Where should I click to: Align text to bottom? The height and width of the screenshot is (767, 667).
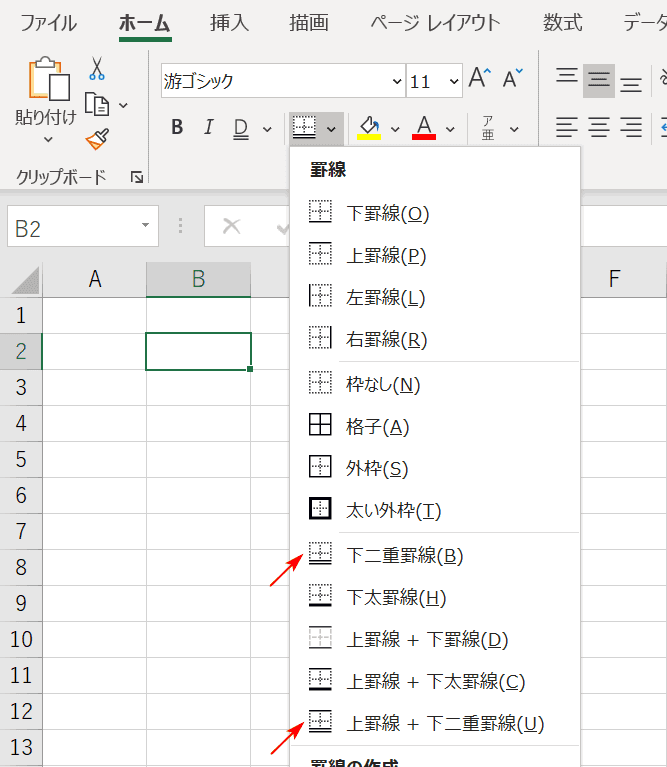[631, 85]
